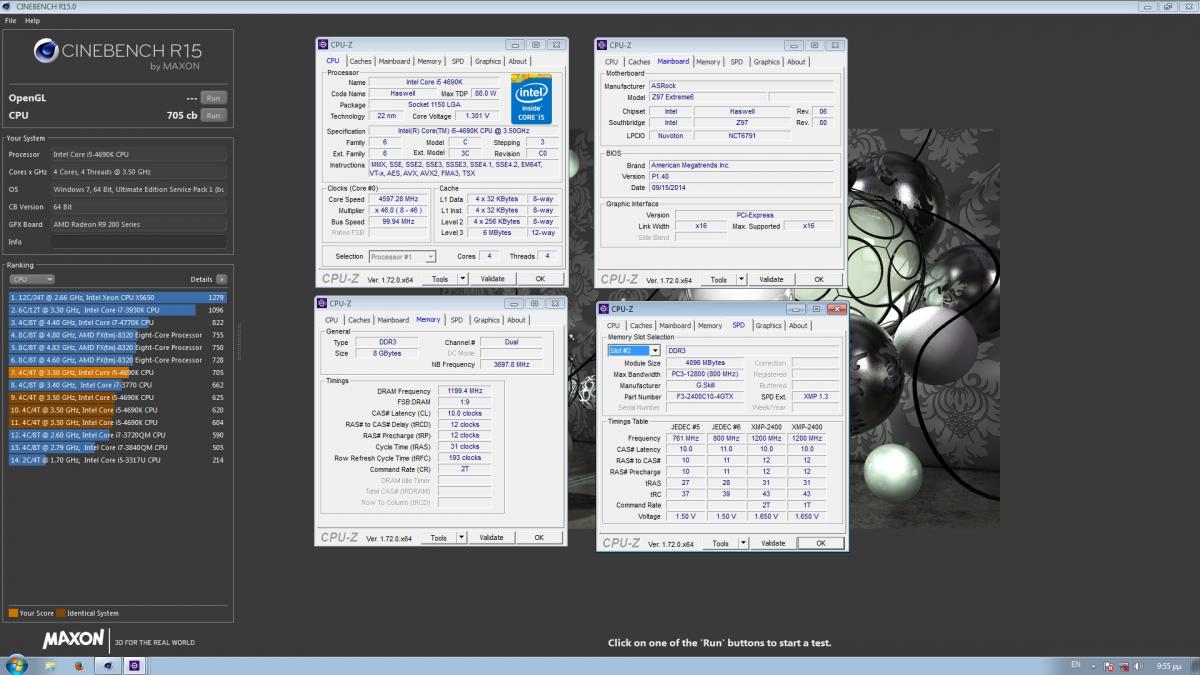Image resolution: width=1200 pixels, height=675 pixels.
Task: Run the OpenGL benchmark
Action: (213, 98)
